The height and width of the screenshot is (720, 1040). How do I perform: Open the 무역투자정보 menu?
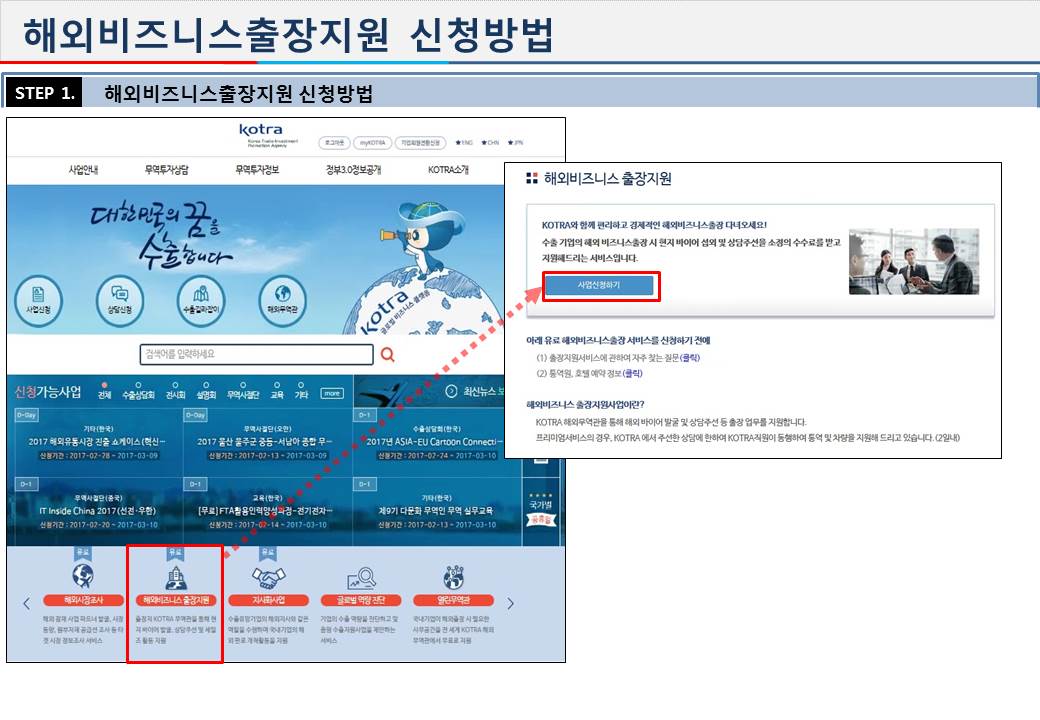(257, 170)
